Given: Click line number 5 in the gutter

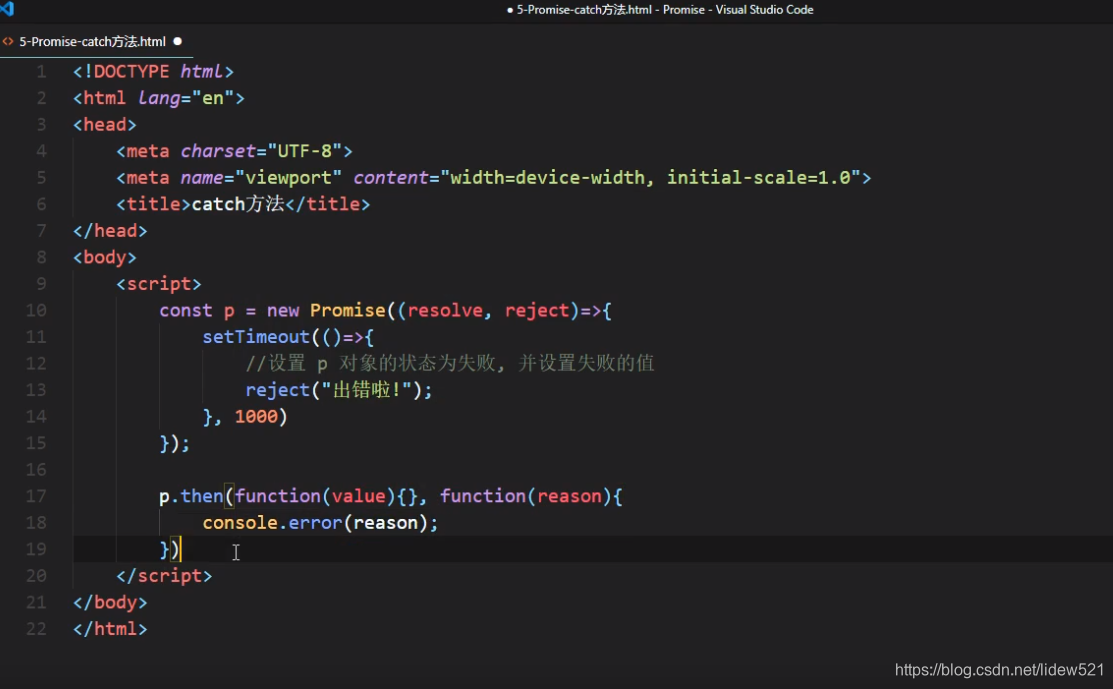Looking at the screenshot, I should click(x=41, y=177).
